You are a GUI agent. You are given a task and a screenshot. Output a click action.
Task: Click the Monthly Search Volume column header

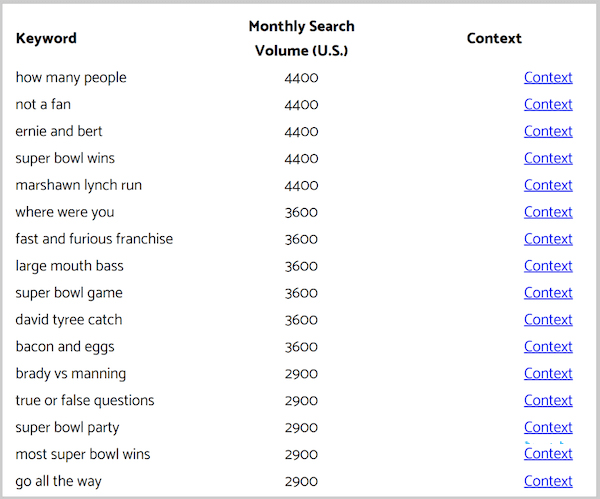(302, 38)
